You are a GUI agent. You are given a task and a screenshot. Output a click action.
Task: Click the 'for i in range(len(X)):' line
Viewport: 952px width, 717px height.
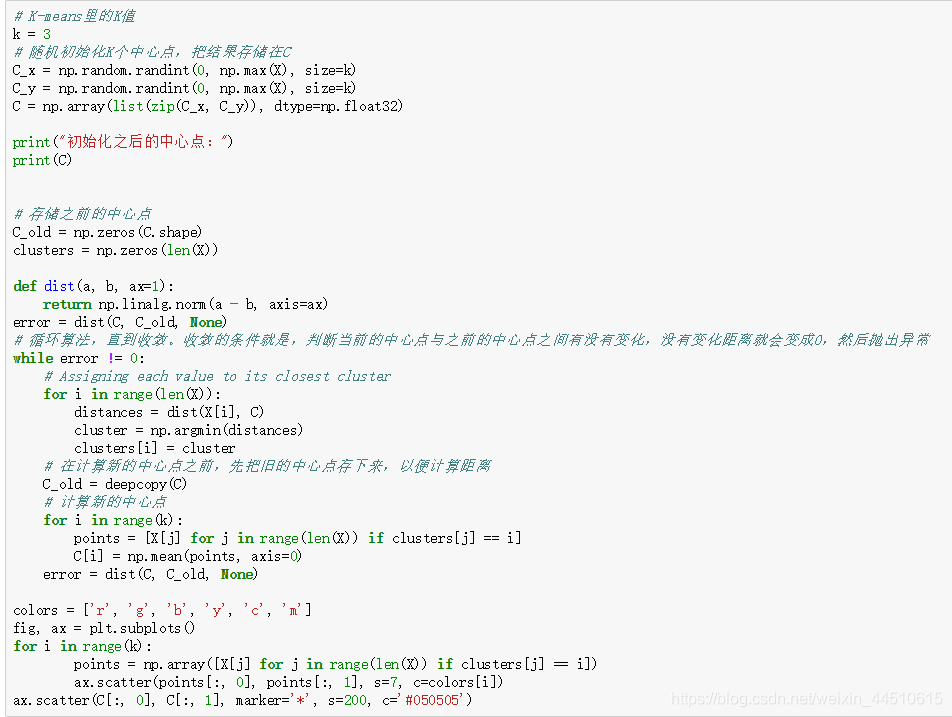pos(132,395)
